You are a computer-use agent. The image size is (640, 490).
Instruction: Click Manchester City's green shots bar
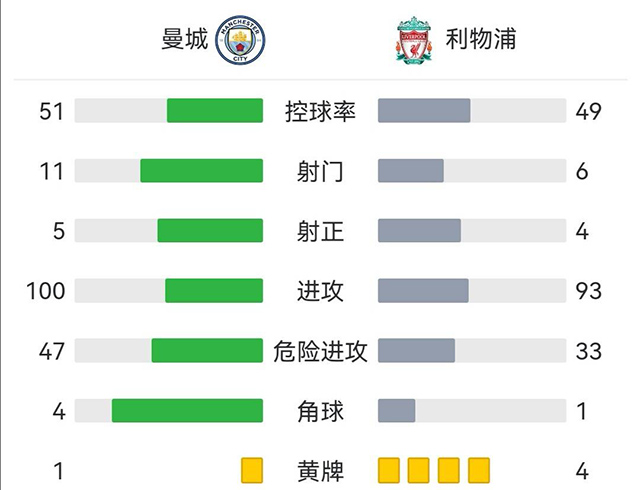coord(201,171)
